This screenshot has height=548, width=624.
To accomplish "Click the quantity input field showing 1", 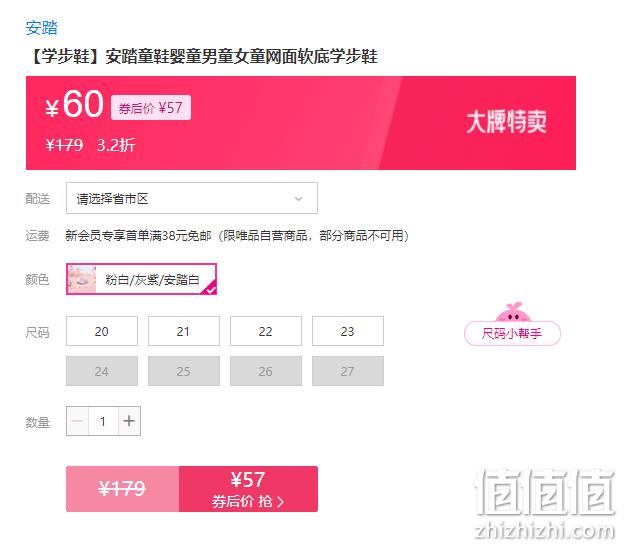I will click(x=103, y=421).
